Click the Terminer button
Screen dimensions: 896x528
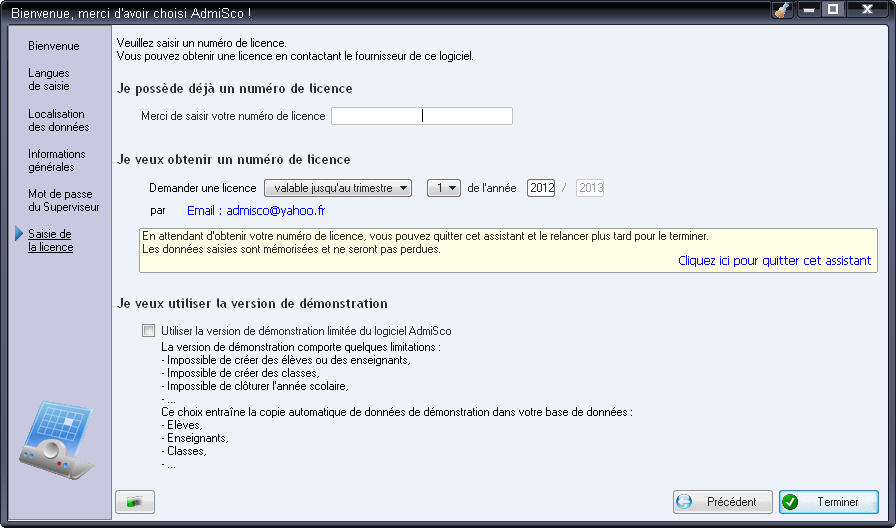click(829, 502)
